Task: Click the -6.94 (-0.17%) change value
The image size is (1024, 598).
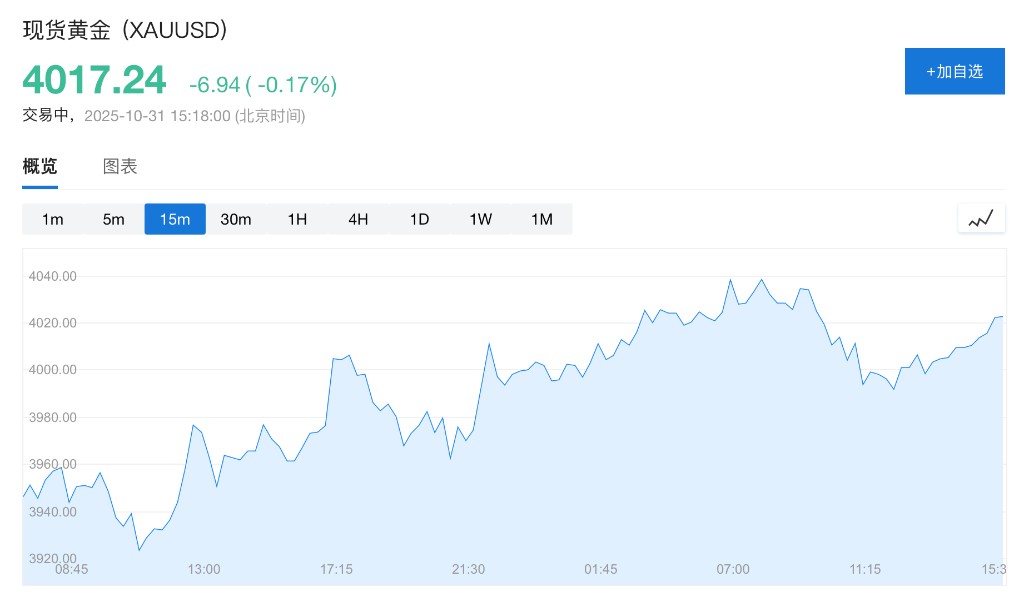Action: 263,85
